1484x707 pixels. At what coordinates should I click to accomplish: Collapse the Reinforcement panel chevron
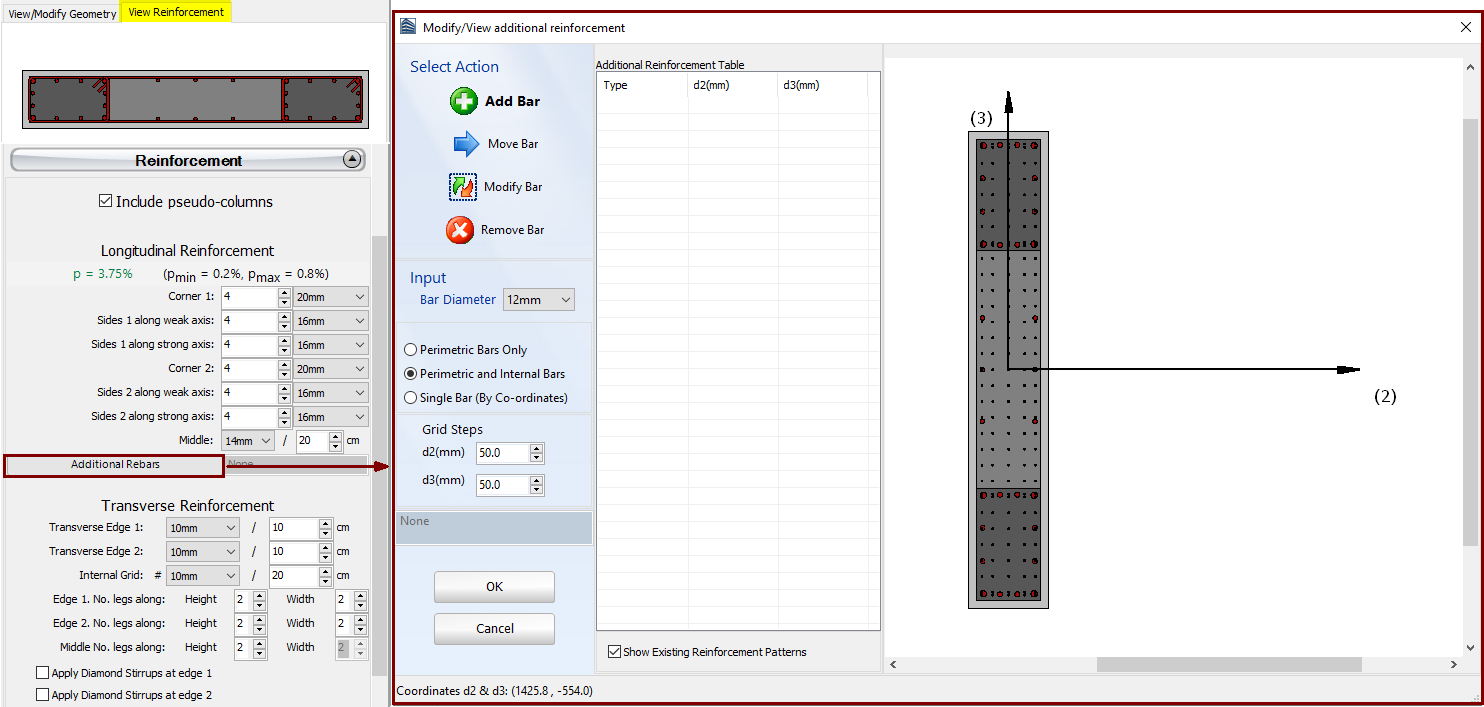point(350,159)
